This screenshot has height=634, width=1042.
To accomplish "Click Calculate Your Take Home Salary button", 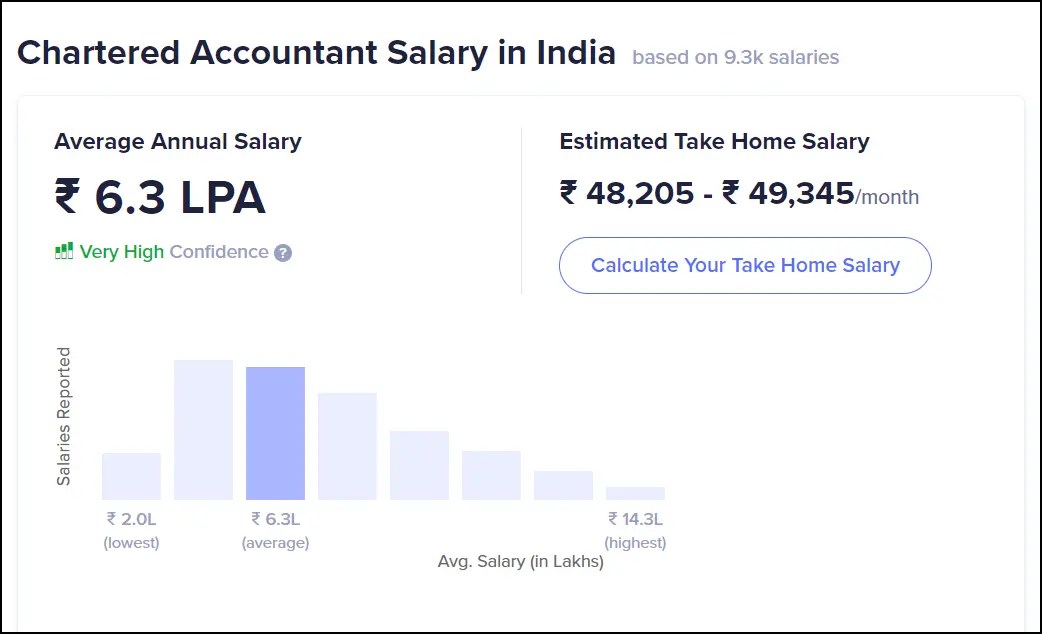I will point(745,265).
